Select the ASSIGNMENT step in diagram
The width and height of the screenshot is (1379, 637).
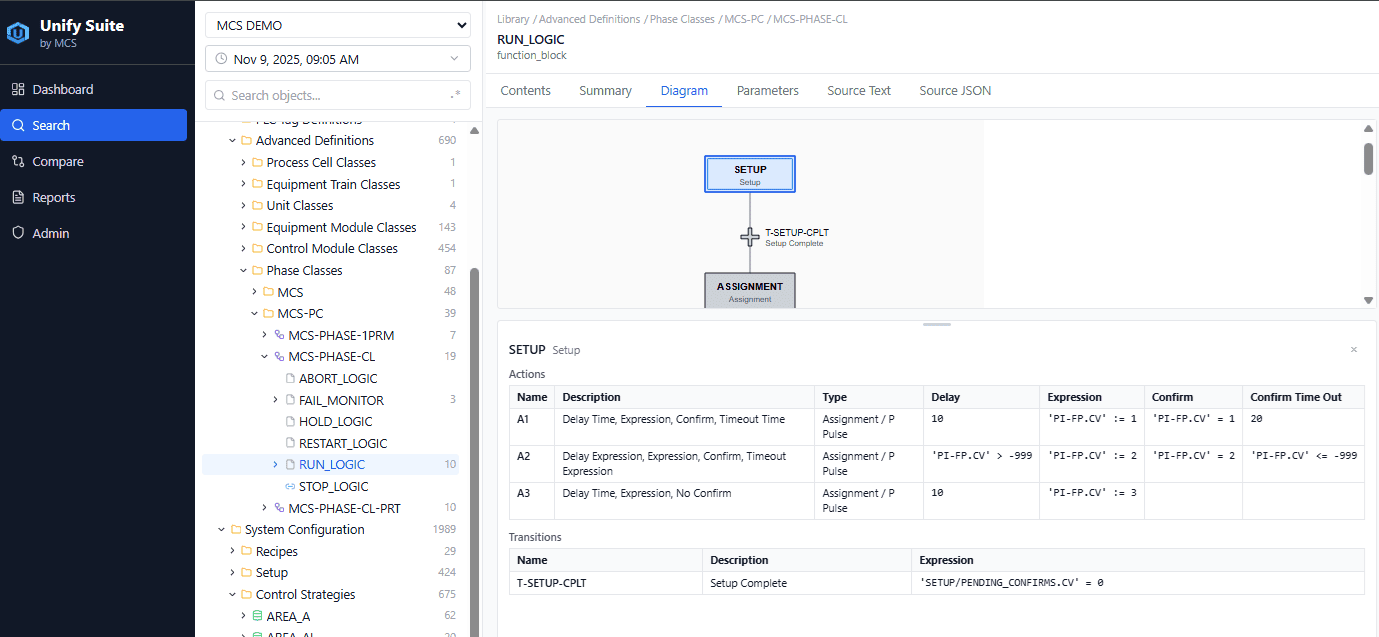[750, 290]
